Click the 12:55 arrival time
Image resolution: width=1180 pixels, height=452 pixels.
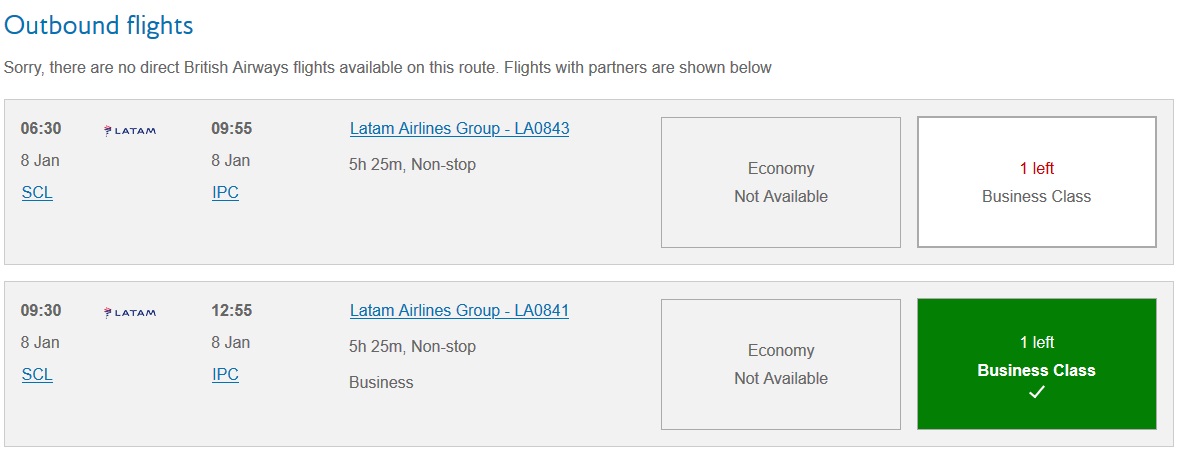click(x=231, y=310)
